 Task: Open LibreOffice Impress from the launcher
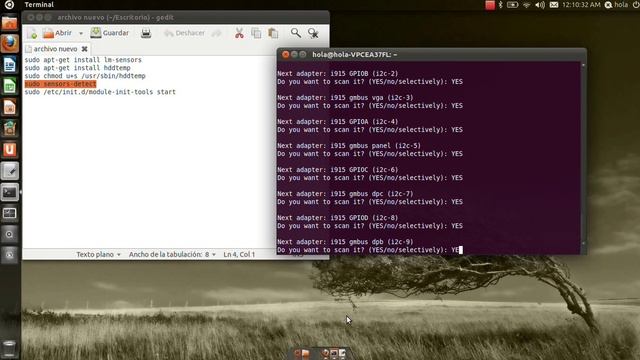[10, 107]
